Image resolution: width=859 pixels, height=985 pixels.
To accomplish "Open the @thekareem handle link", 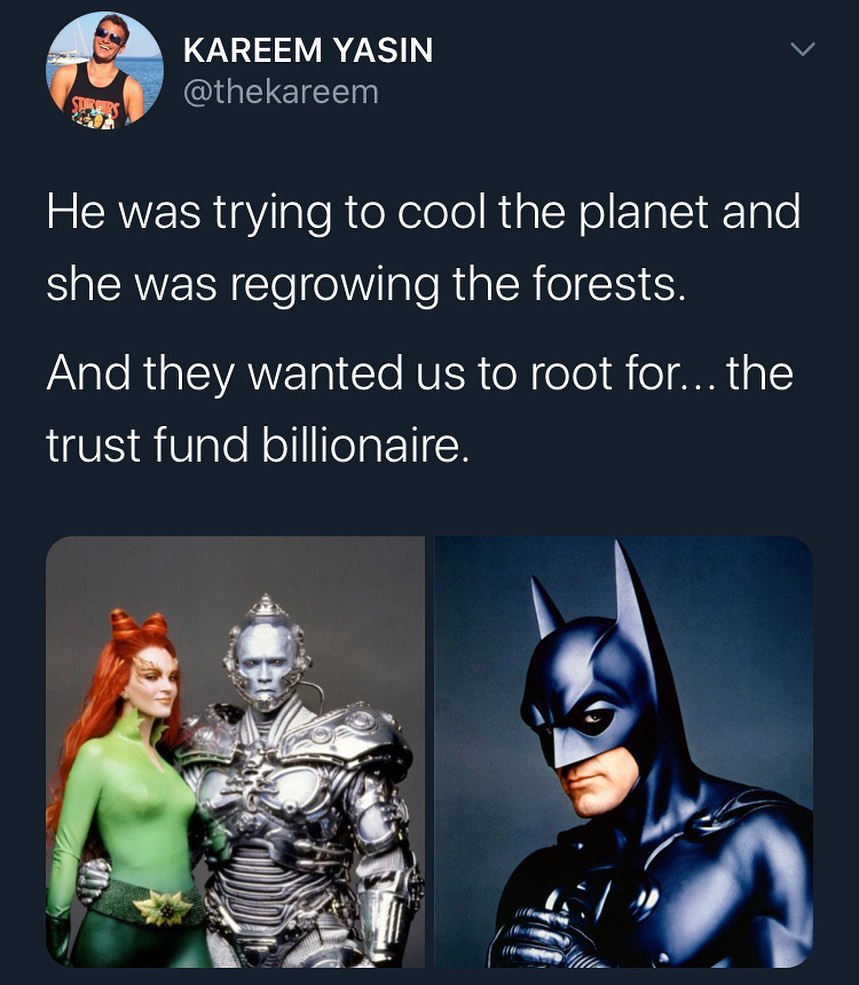I will coord(281,92).
